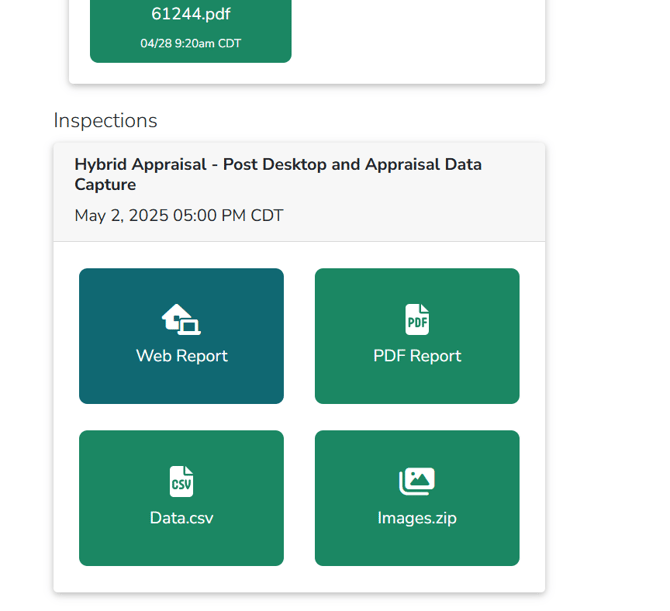Click the "Images.zip" label text
Image resolution: width=670 pixels, height=611 pixels.
[x=417, y=518]
